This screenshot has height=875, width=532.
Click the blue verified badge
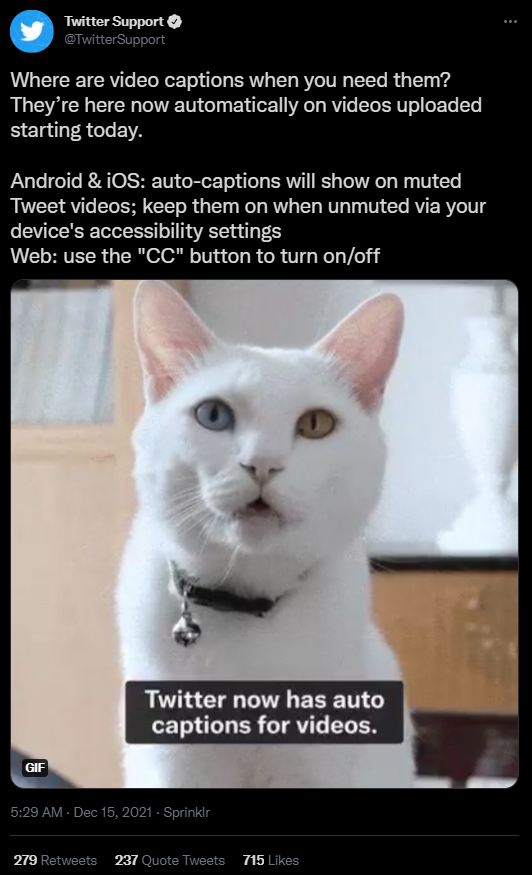click(x=175, y=22)
